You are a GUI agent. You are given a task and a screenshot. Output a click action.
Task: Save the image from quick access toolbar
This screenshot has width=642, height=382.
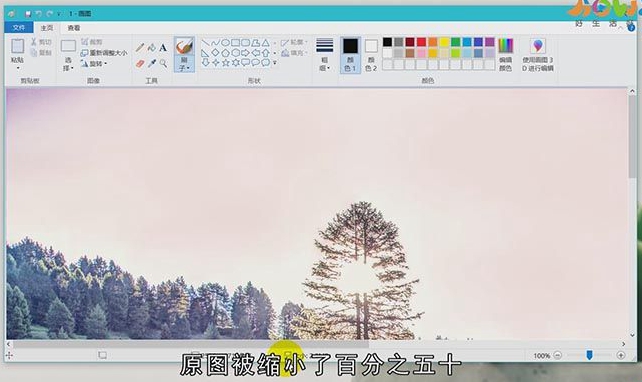click(x=28, y=14)
